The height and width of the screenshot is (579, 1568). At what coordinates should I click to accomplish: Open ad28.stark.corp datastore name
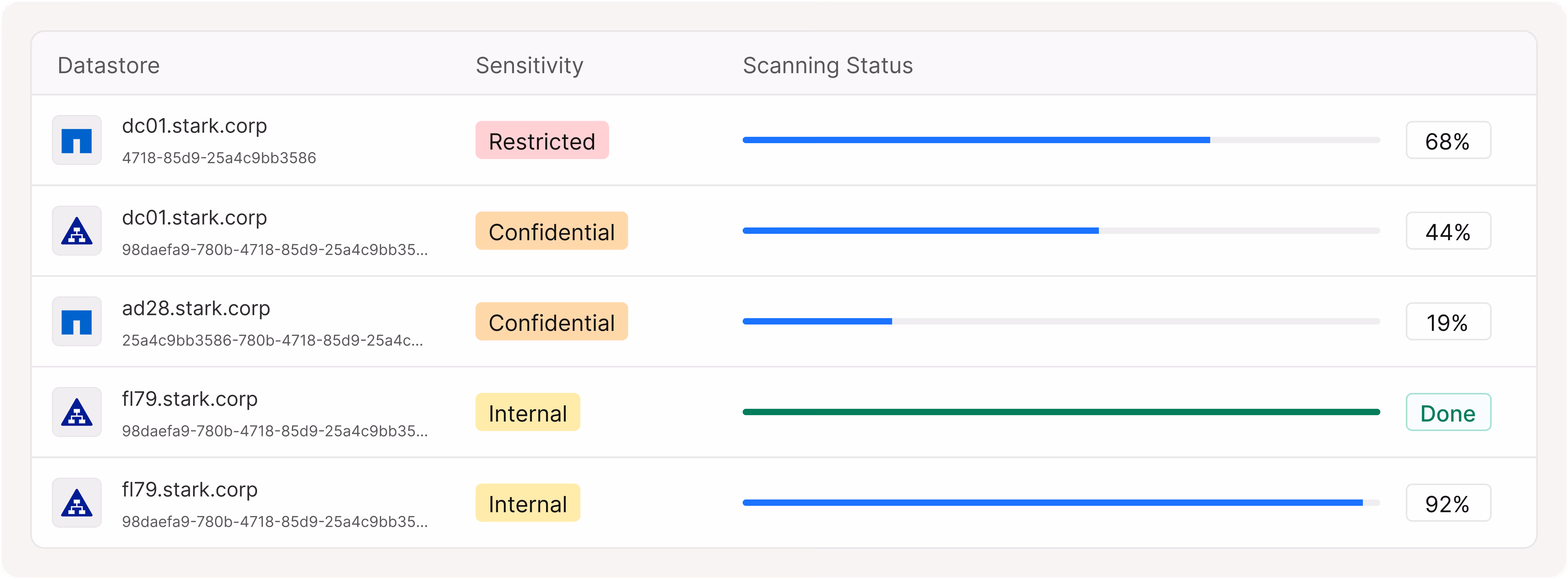coord(196,308)
